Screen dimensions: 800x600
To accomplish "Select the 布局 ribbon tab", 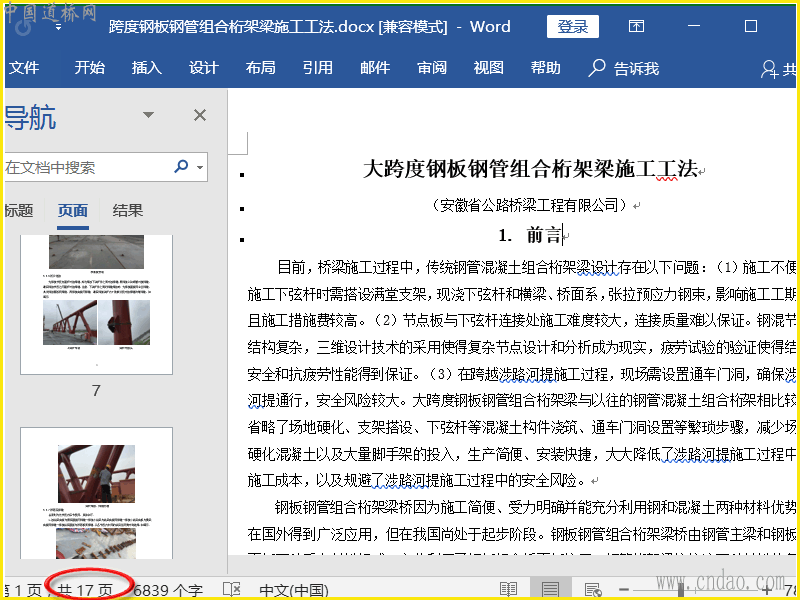I will pyautogui.click(x=260, y=68).
